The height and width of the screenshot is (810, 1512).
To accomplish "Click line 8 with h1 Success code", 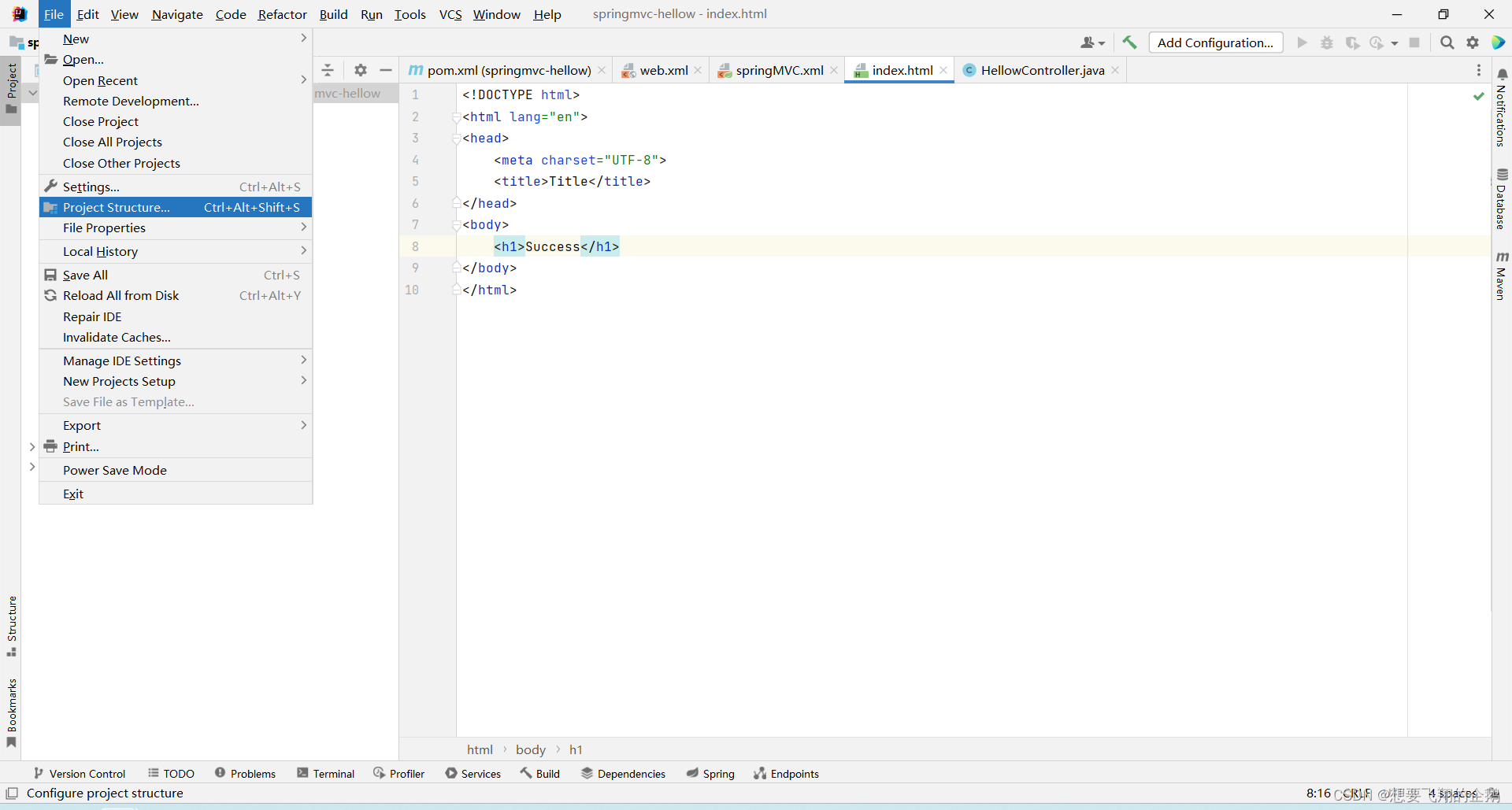I will click(556, 246).
